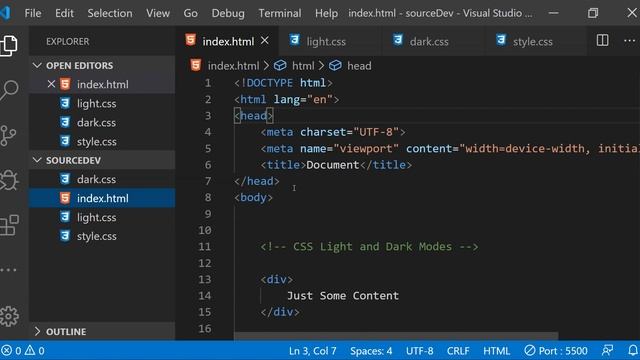Open the Terminal menu
Screen dimensions: 640x360
(x=280, y=13)
